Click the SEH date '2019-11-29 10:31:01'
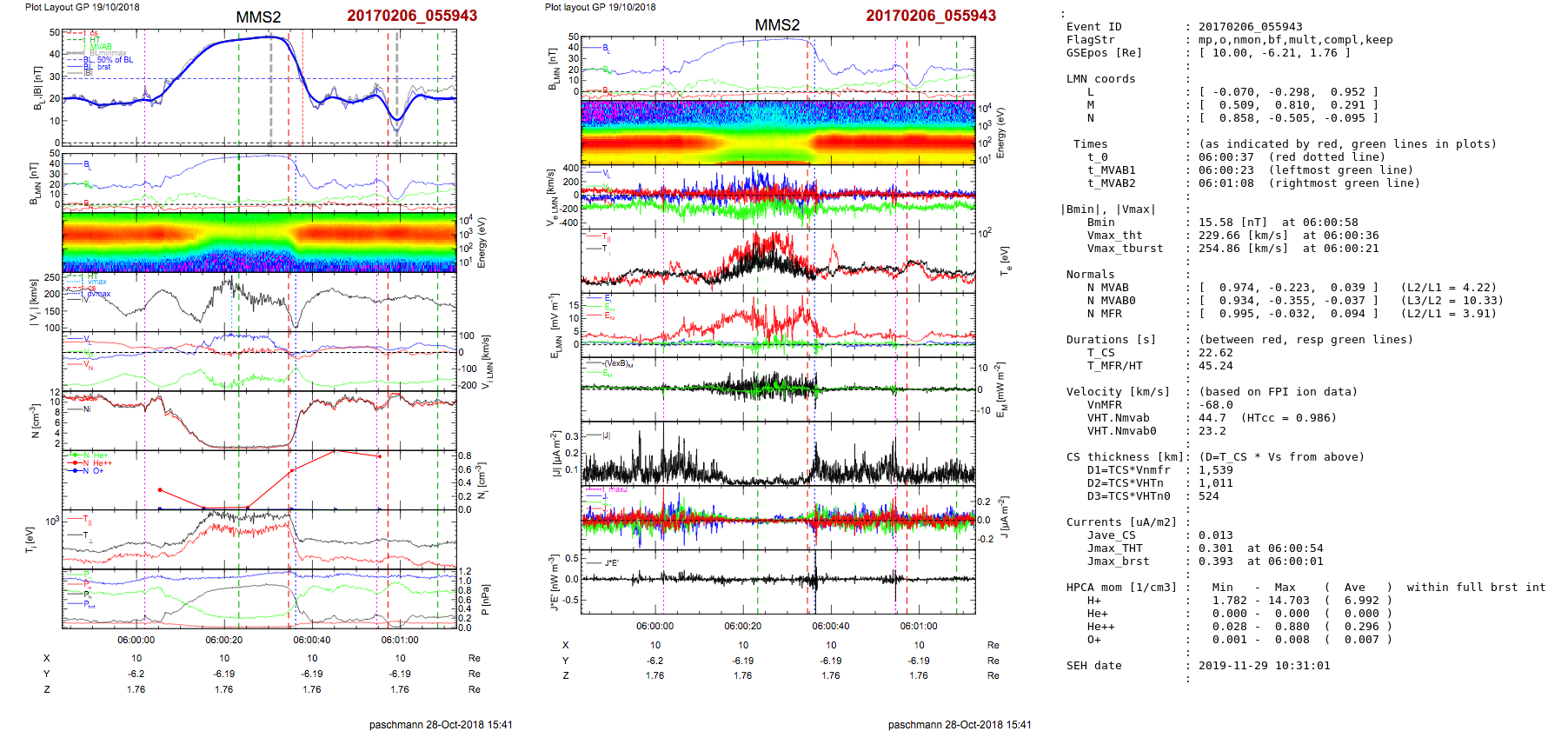 click(x=1264, y=666)
